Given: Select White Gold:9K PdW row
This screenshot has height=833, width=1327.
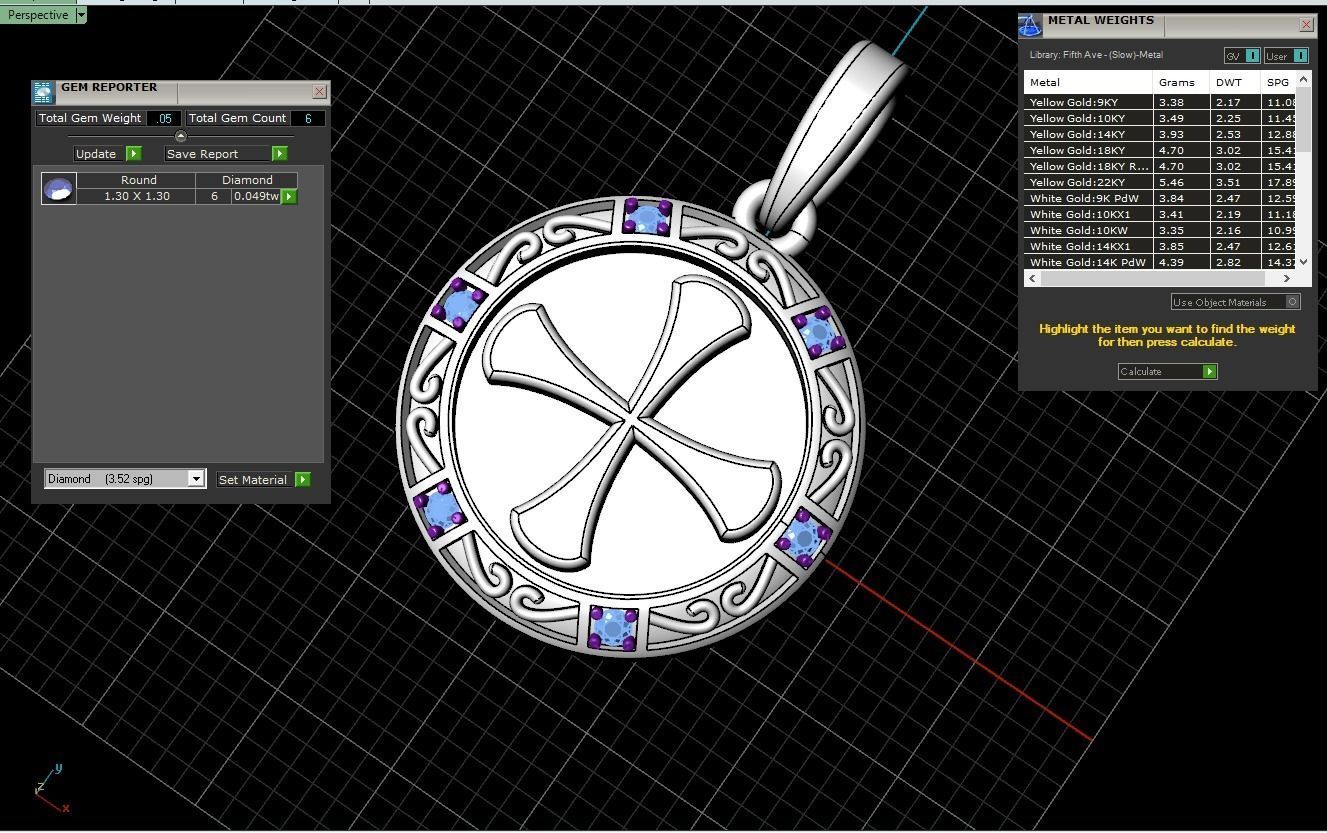Looking at the screenshot, I should tap(1160, 198).
